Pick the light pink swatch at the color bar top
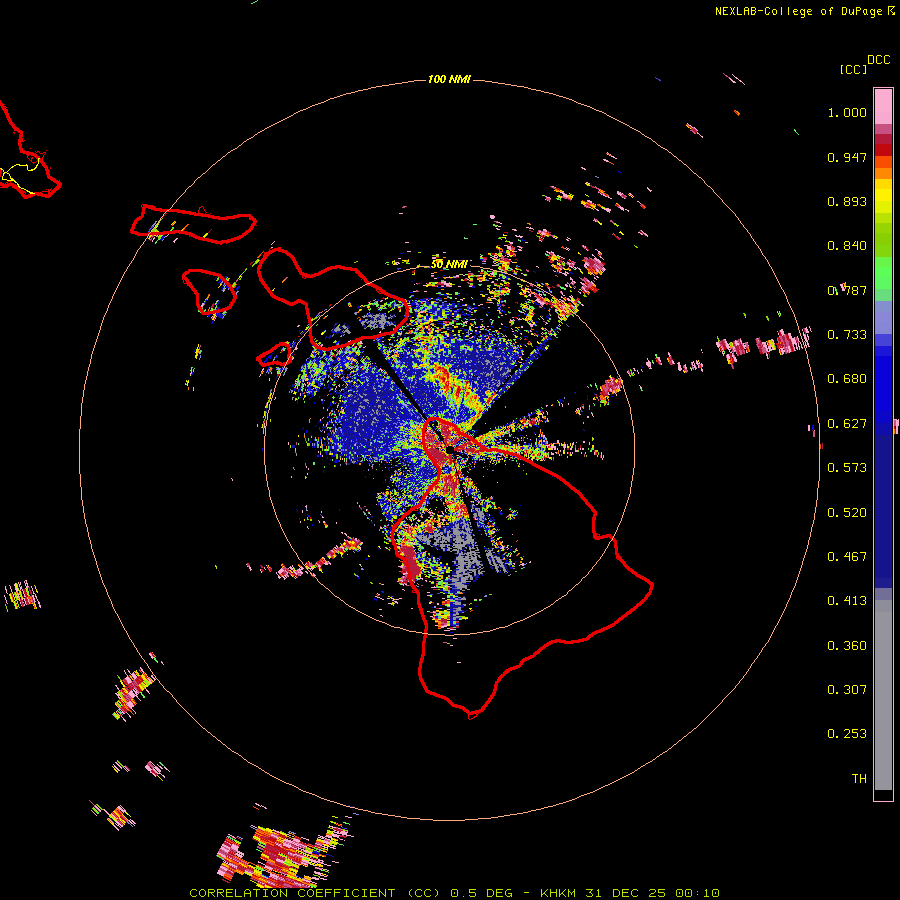900x900 pixels. [883, 106]
